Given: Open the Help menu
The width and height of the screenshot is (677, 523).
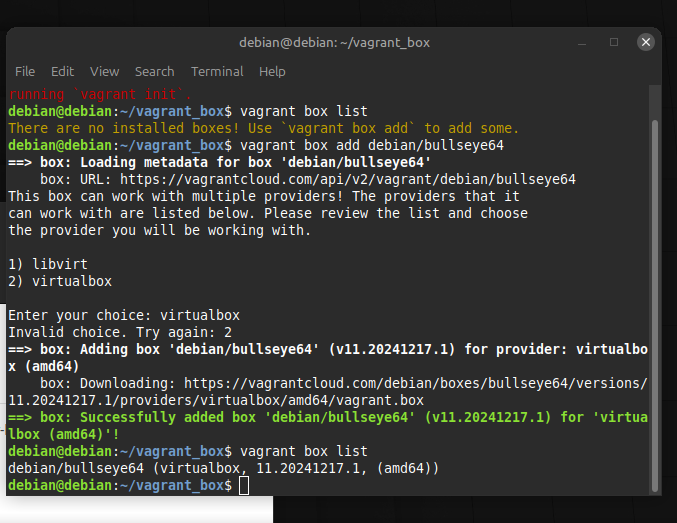Looking at the screenshot, I should pyautogui.click(x=272, y=71).
